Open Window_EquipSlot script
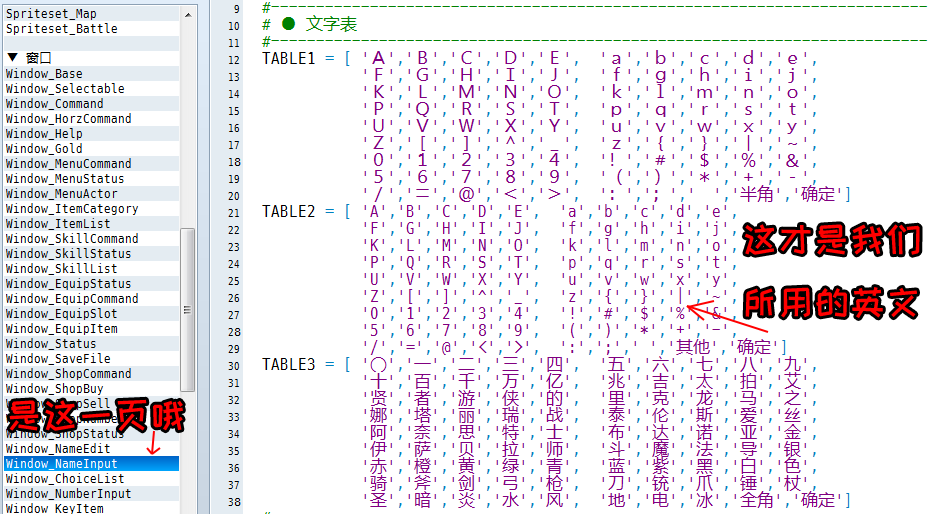 click(91, 313)
